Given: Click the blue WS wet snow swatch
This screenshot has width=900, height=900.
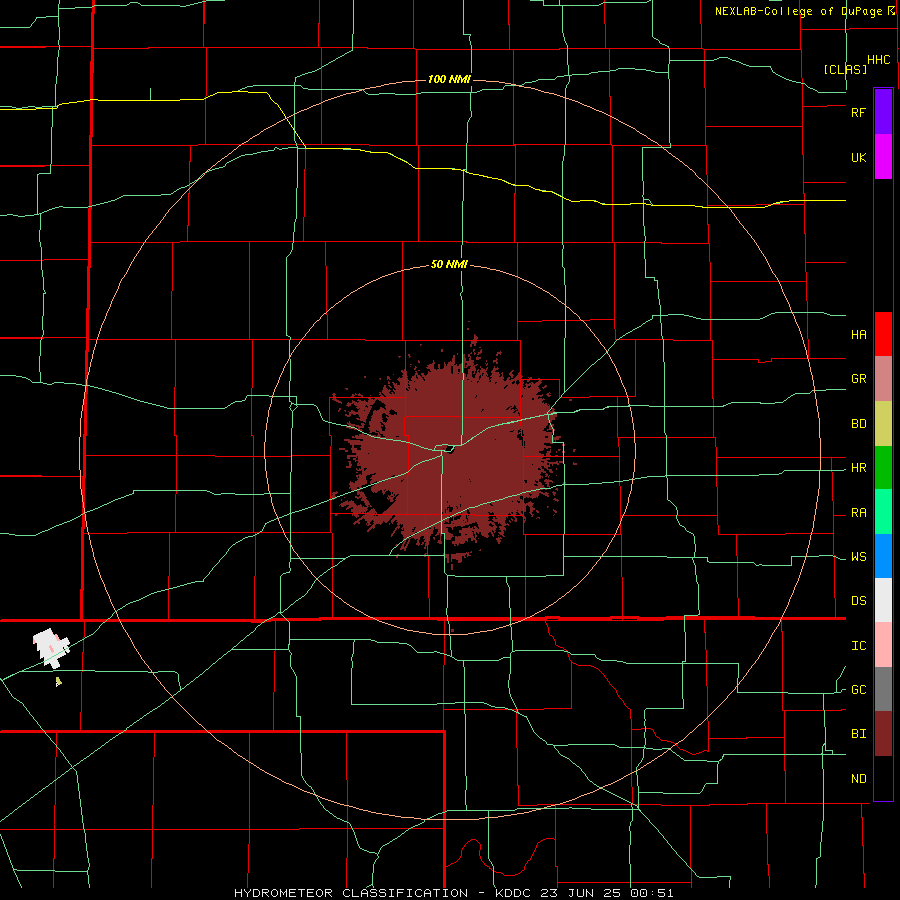Looking at the screenshot, I should tap(883, 556).
